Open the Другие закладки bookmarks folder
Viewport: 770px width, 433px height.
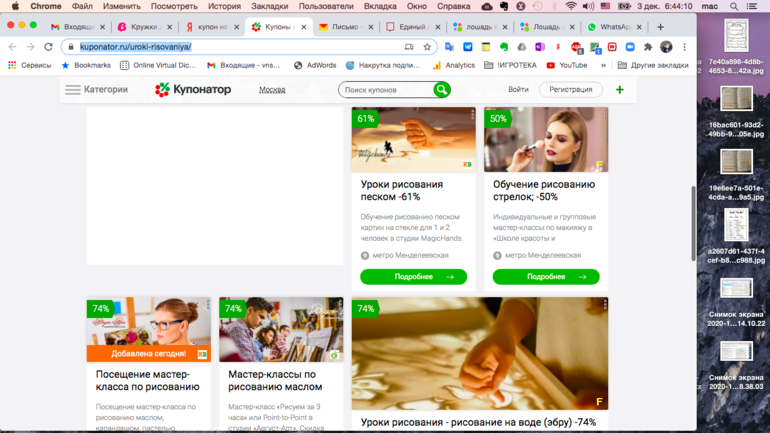coord(652,65)
